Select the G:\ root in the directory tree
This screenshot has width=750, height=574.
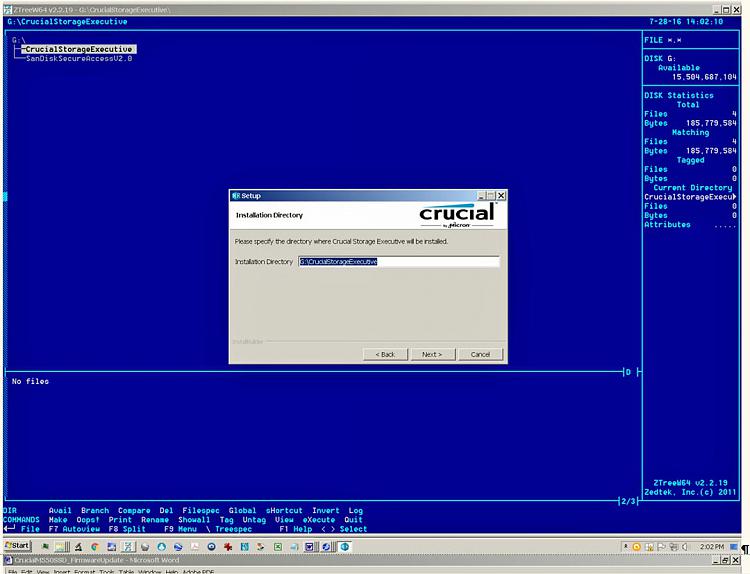pos(19,40)
